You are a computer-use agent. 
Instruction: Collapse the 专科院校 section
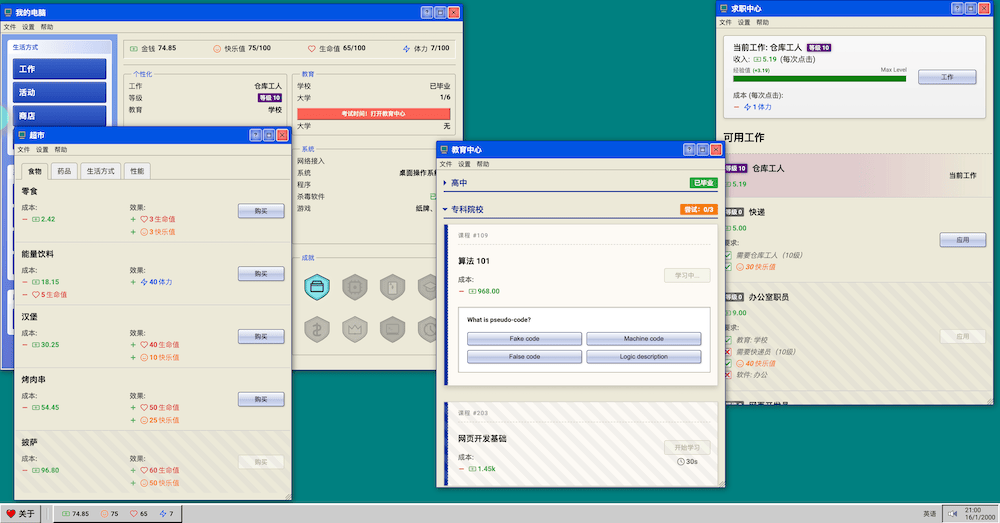[x=445, y=210]
